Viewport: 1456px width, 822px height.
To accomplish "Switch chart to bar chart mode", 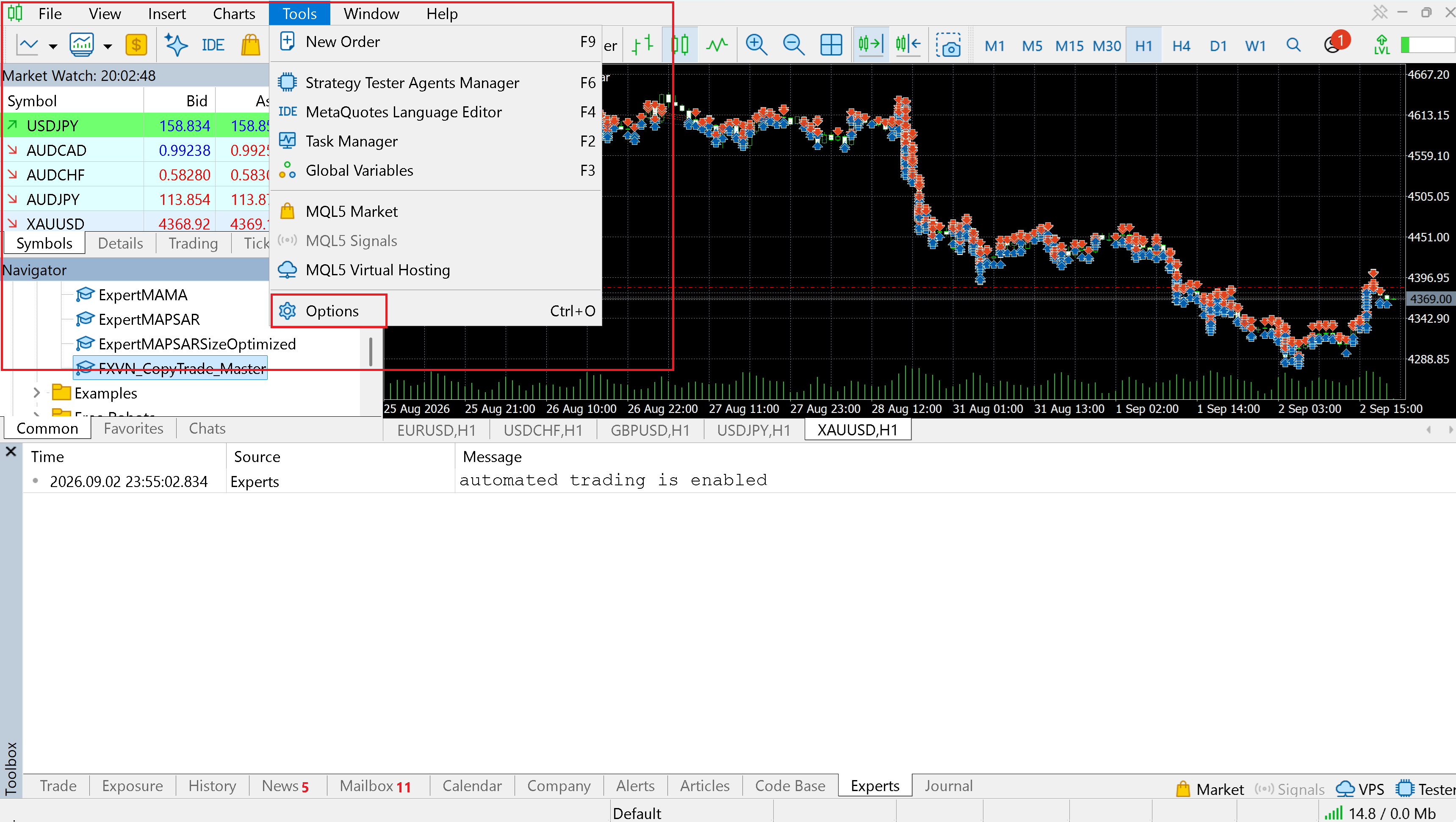I will (x=642, y=44).
